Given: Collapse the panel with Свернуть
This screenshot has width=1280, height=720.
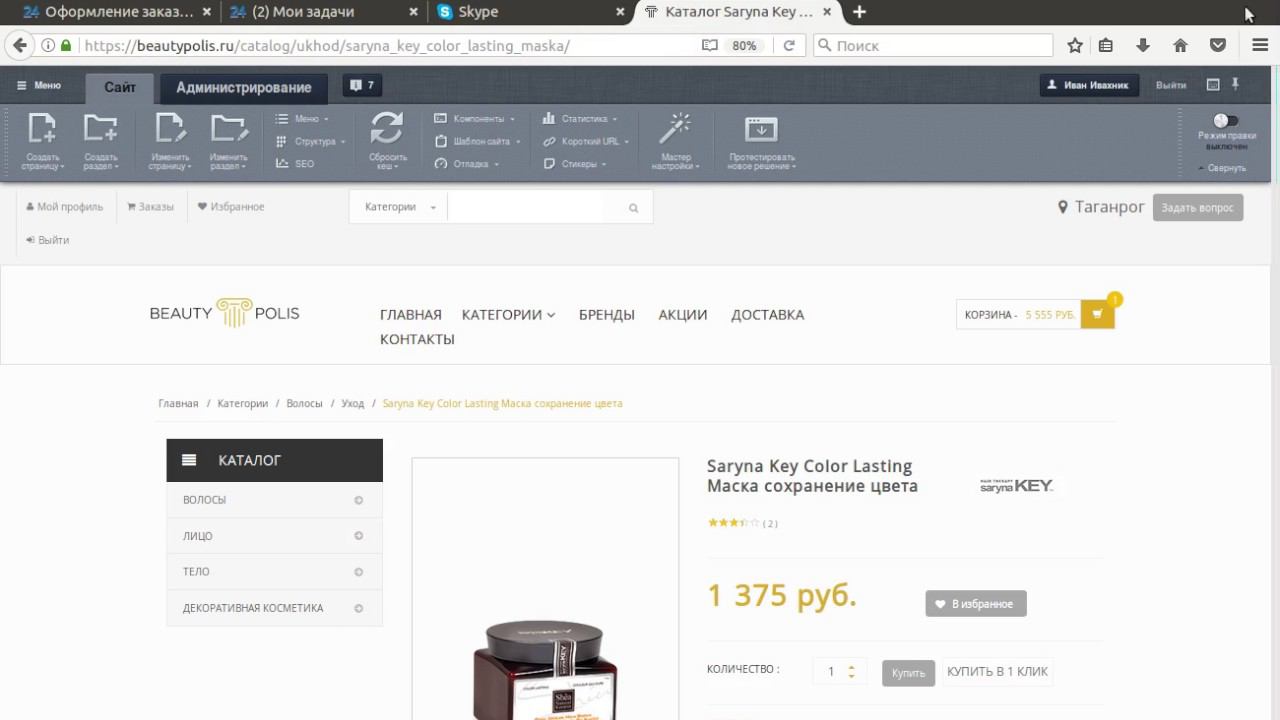Looking at the screenshot, I should 1221,168.
